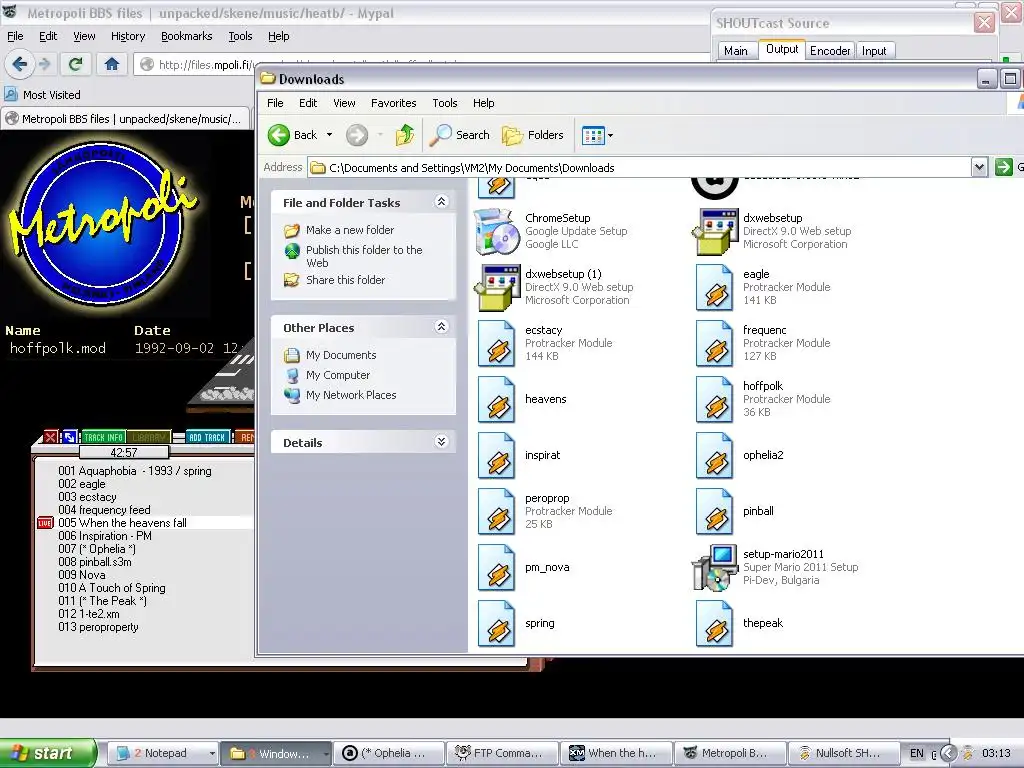This screenshot has width=1024, height=768.
Task: Click the Back arrow in Downloads window
Action: (x=279, y=135)
